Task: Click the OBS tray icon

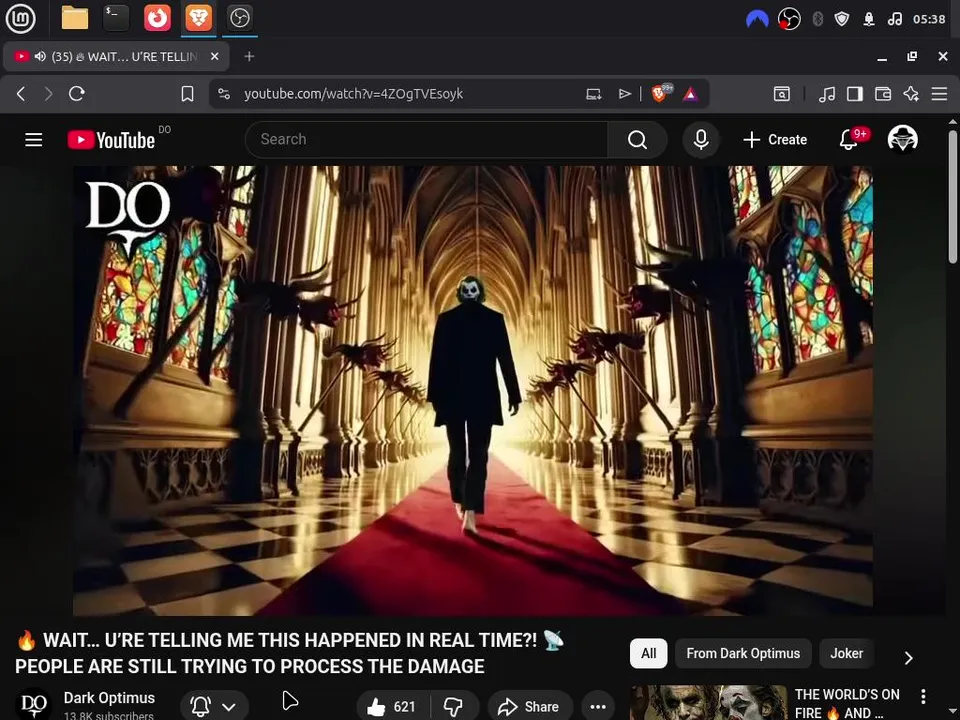Action: point(789,19)
